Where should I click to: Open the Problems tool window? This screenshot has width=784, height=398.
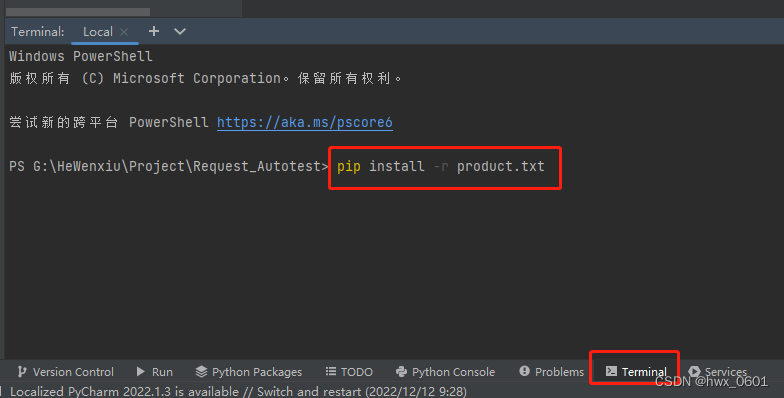pos(552,372)
